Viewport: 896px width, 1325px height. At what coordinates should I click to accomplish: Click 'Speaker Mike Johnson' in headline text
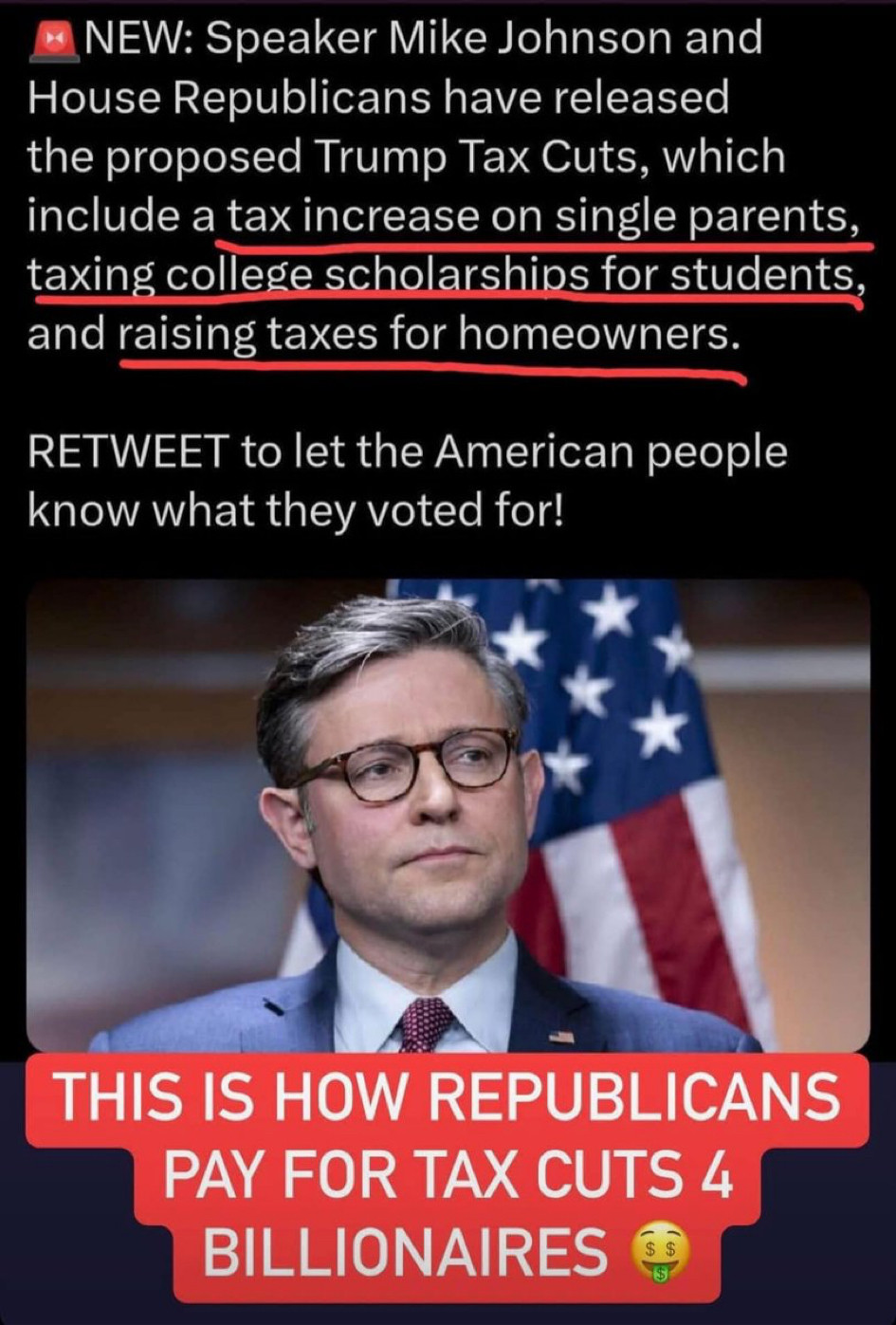pyautogui.click(x=436, y=39)
